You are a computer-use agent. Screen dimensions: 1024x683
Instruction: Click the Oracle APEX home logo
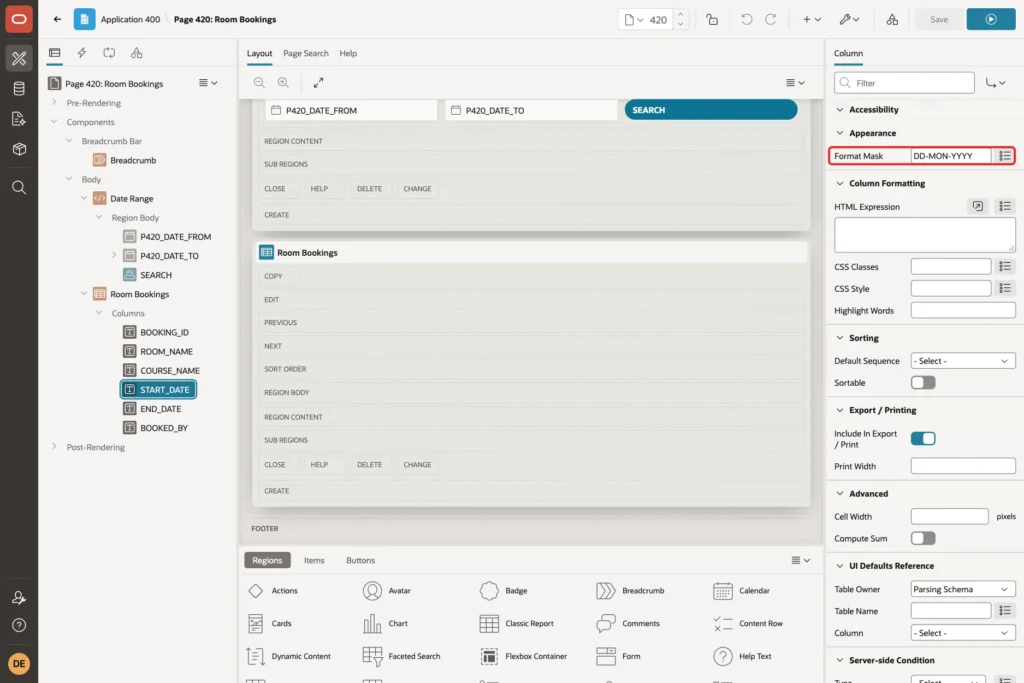point(19,19)
